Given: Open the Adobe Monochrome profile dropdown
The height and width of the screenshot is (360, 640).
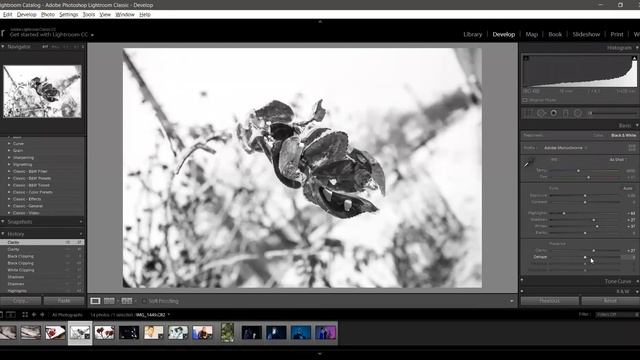Looking at the screenshot, I should pyautogui.click(x=565, y=148).
